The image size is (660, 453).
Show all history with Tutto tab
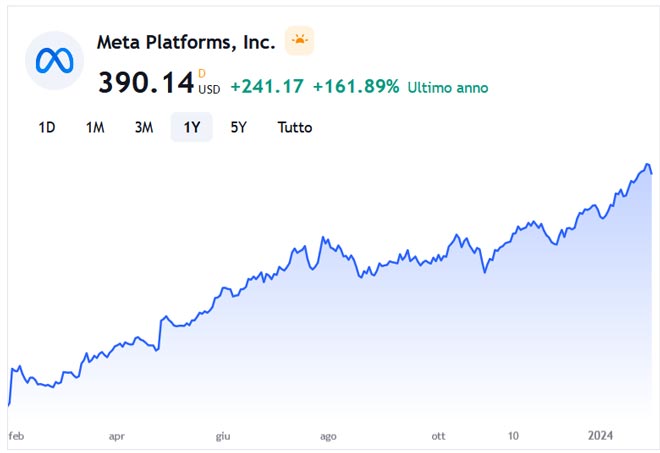(295, 128)
